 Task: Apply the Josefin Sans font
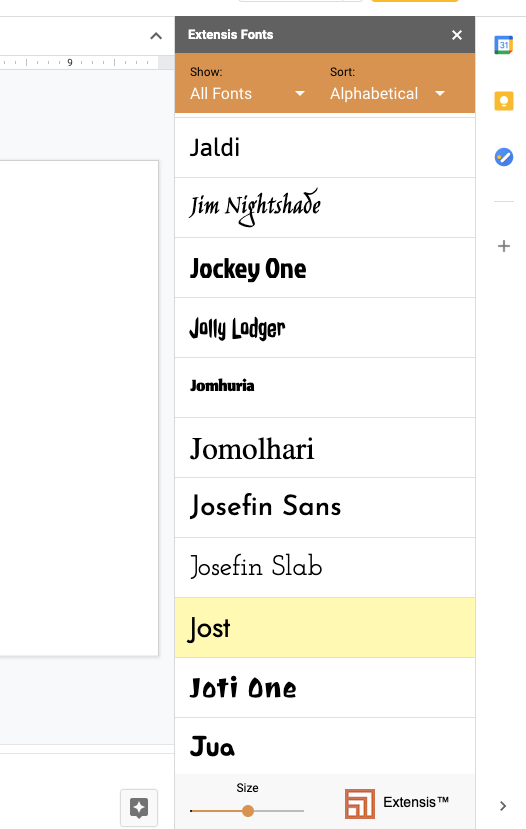(325, 508)
